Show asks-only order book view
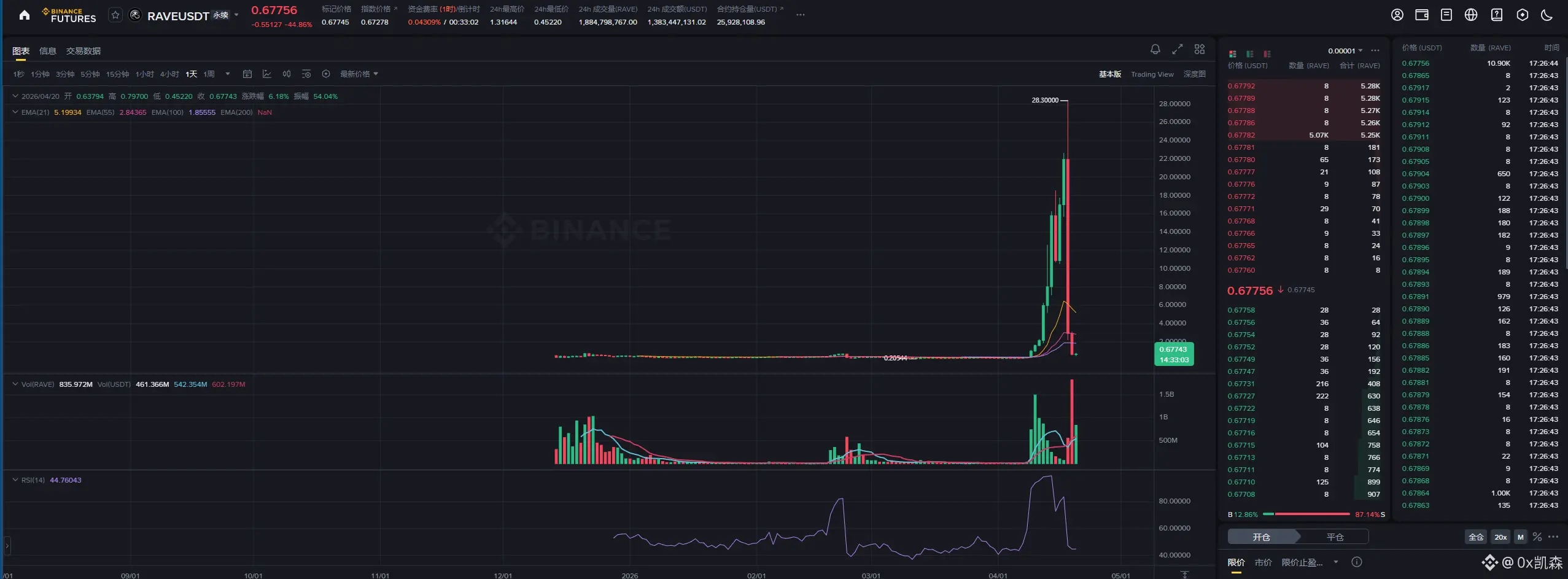 1267,54
